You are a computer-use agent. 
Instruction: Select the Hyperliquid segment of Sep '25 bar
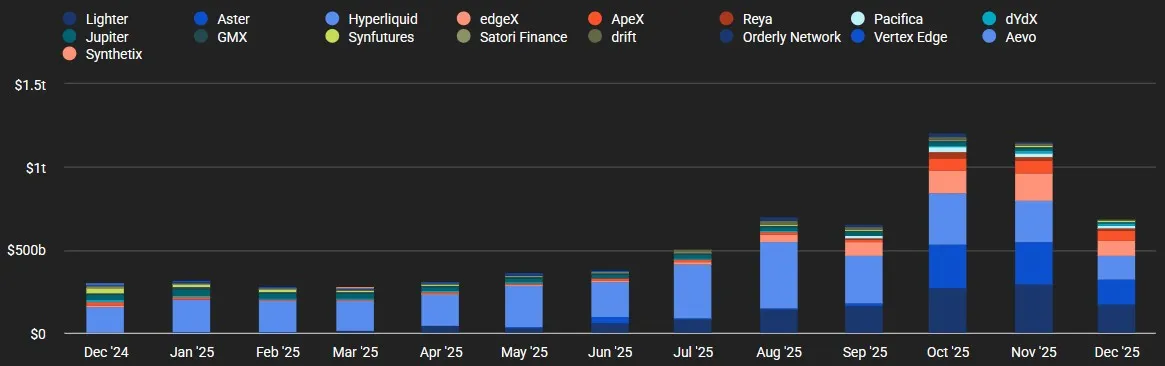[x=863, y=279]
